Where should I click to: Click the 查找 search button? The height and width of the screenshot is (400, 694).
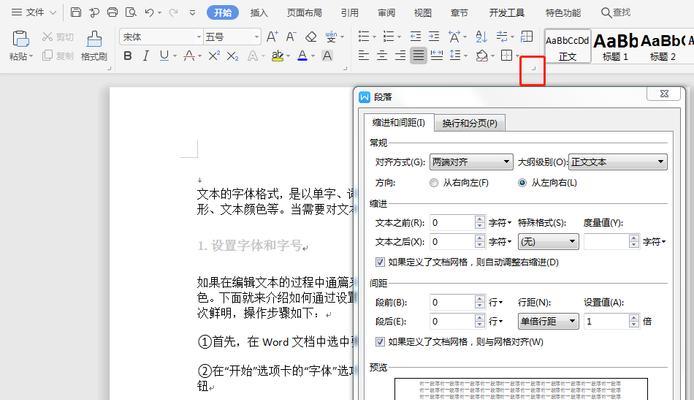tap(615, 13)
